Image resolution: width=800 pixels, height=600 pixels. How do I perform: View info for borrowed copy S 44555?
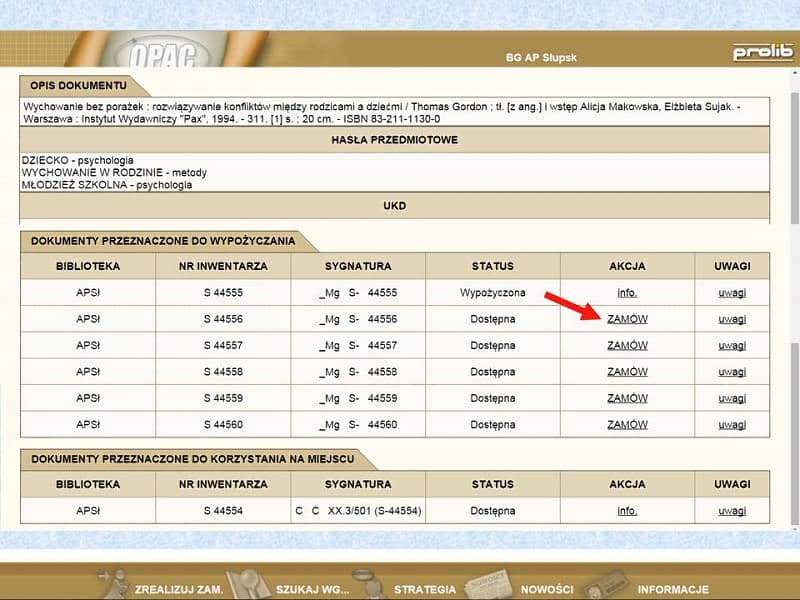click(627, 293)
